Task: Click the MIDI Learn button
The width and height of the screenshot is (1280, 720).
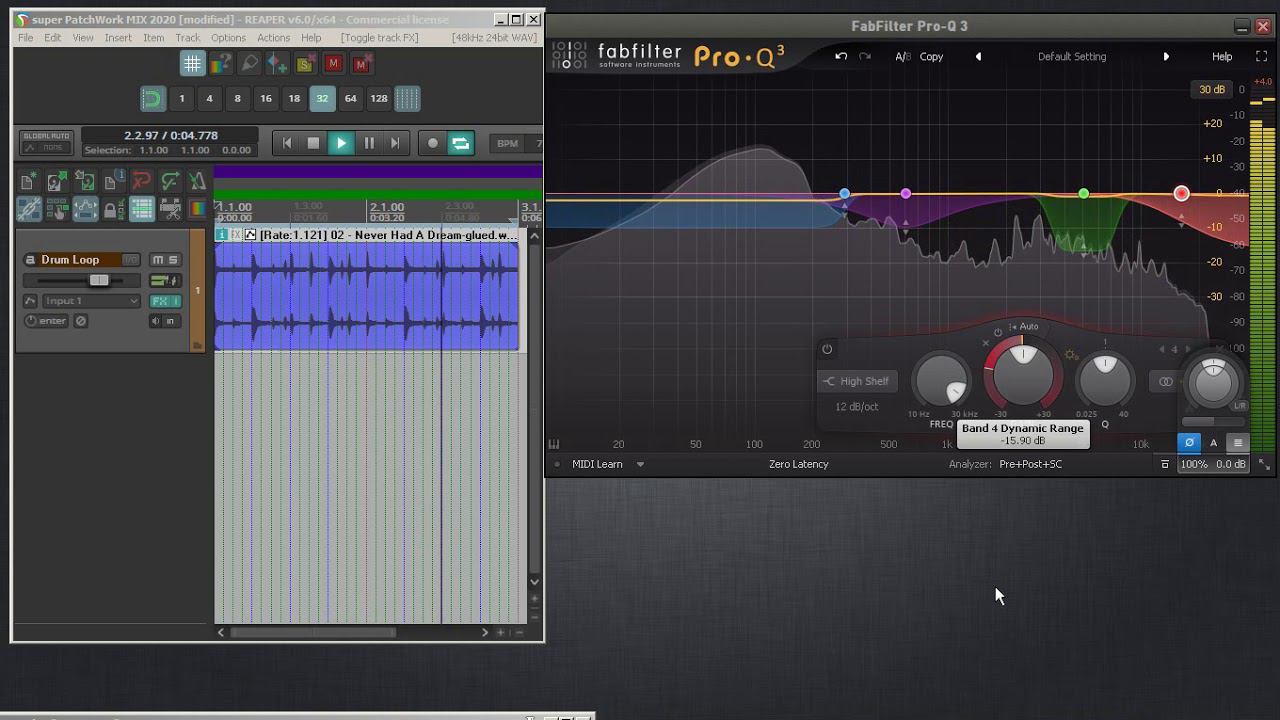Action: tap(597, 464)
